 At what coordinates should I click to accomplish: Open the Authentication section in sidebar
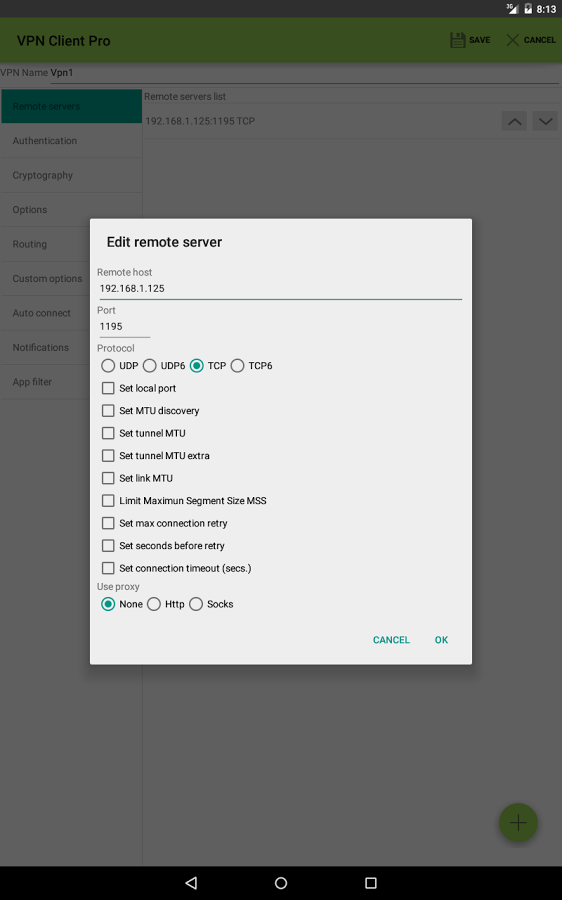(x=71, y=141)
